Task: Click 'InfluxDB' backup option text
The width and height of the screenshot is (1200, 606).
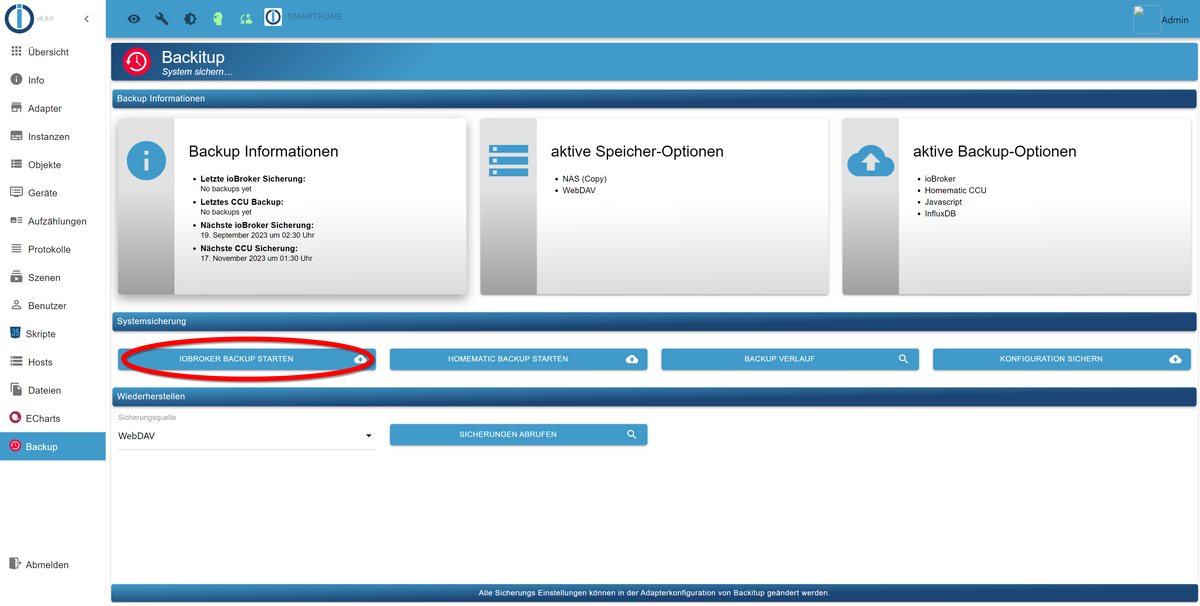Action: tap(942, 213)
